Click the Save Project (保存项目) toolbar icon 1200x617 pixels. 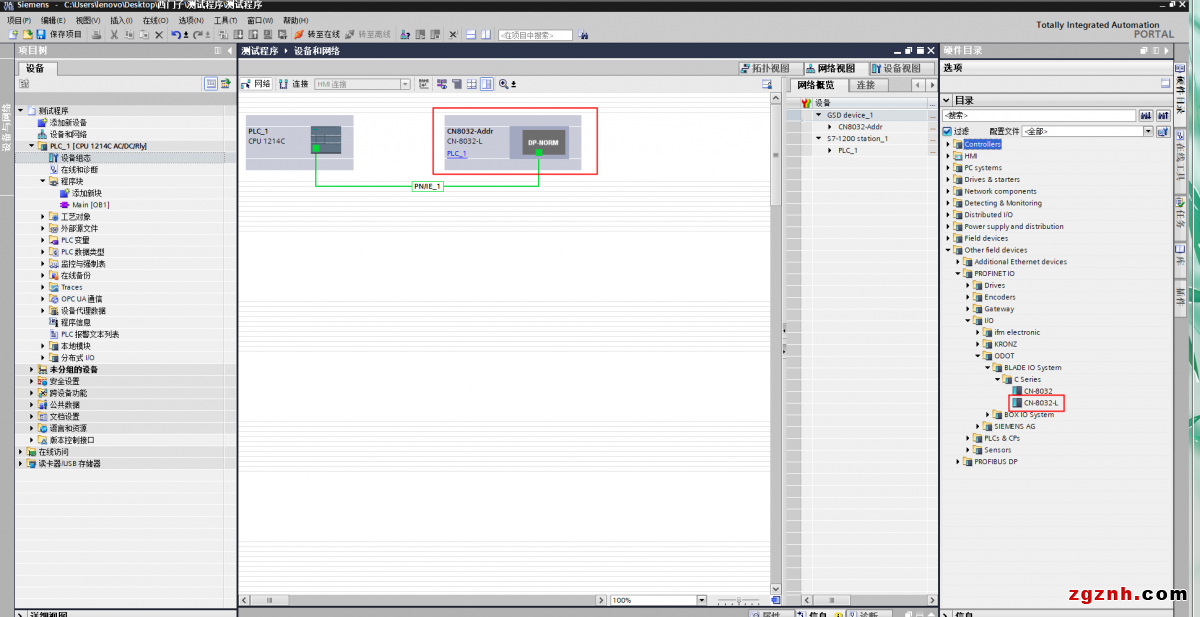(41, 34)
